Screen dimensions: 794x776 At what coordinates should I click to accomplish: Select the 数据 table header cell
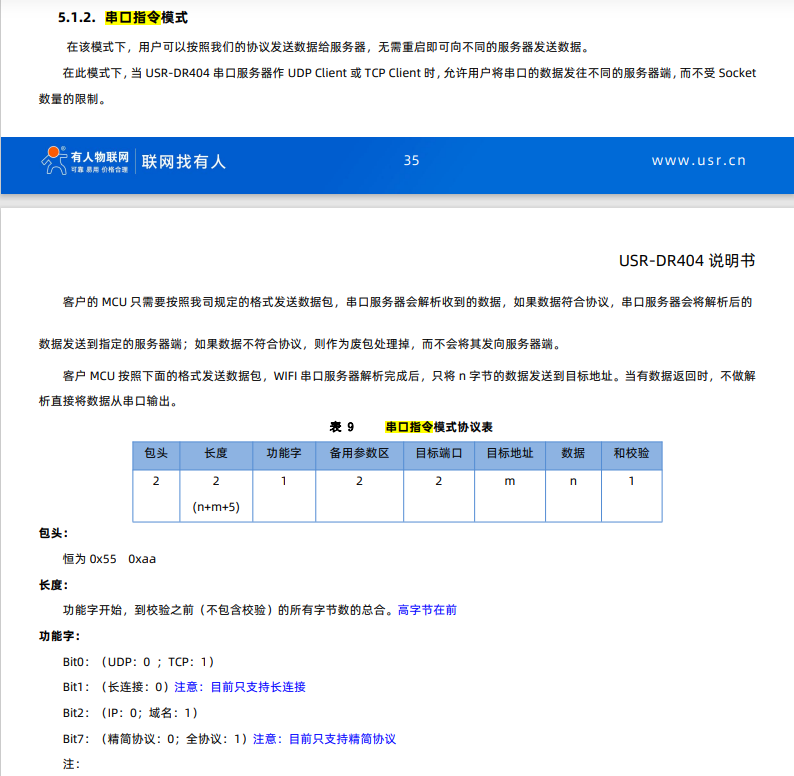pos(573,453)
